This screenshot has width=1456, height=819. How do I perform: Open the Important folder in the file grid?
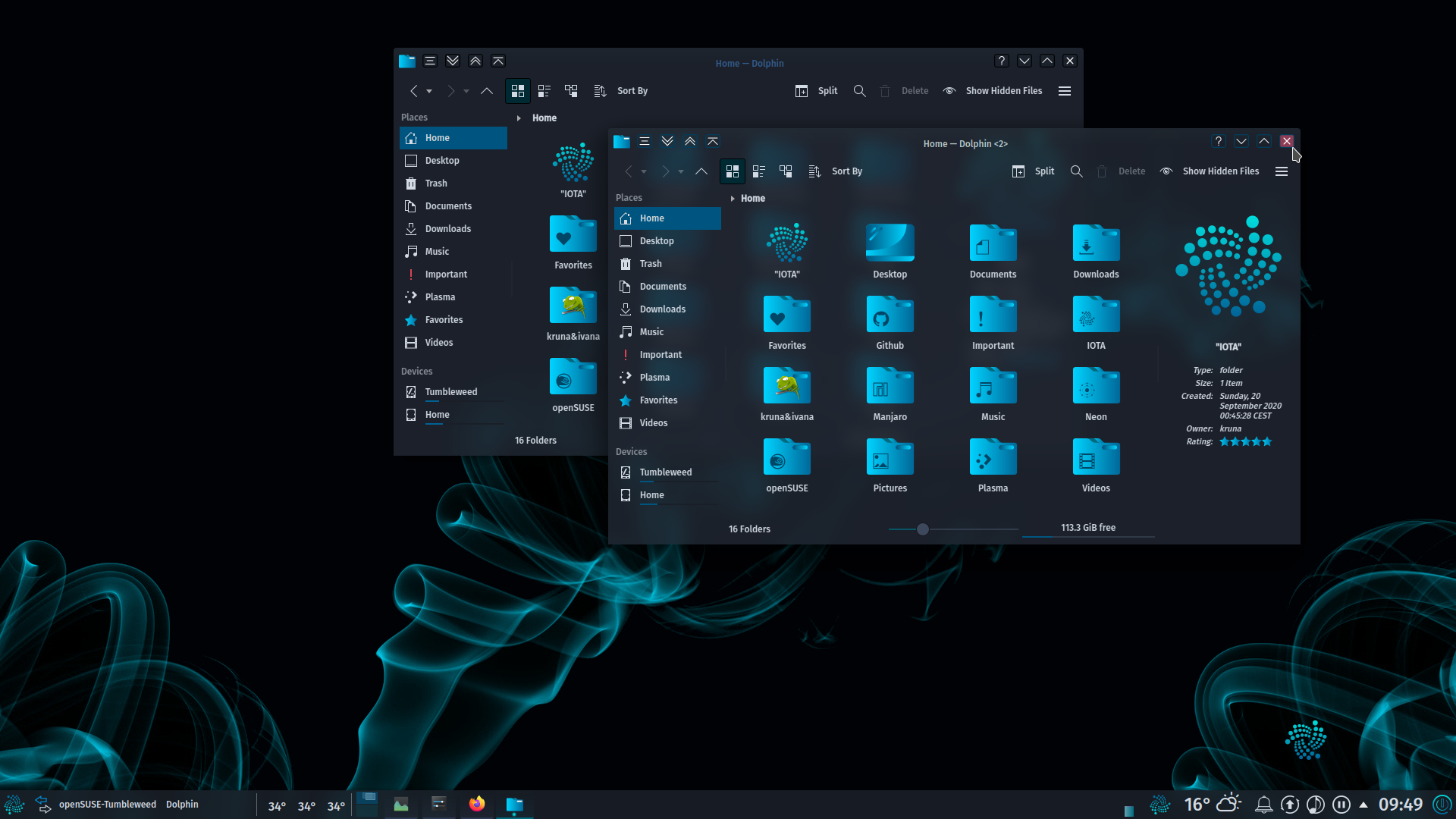click(993, 322)
